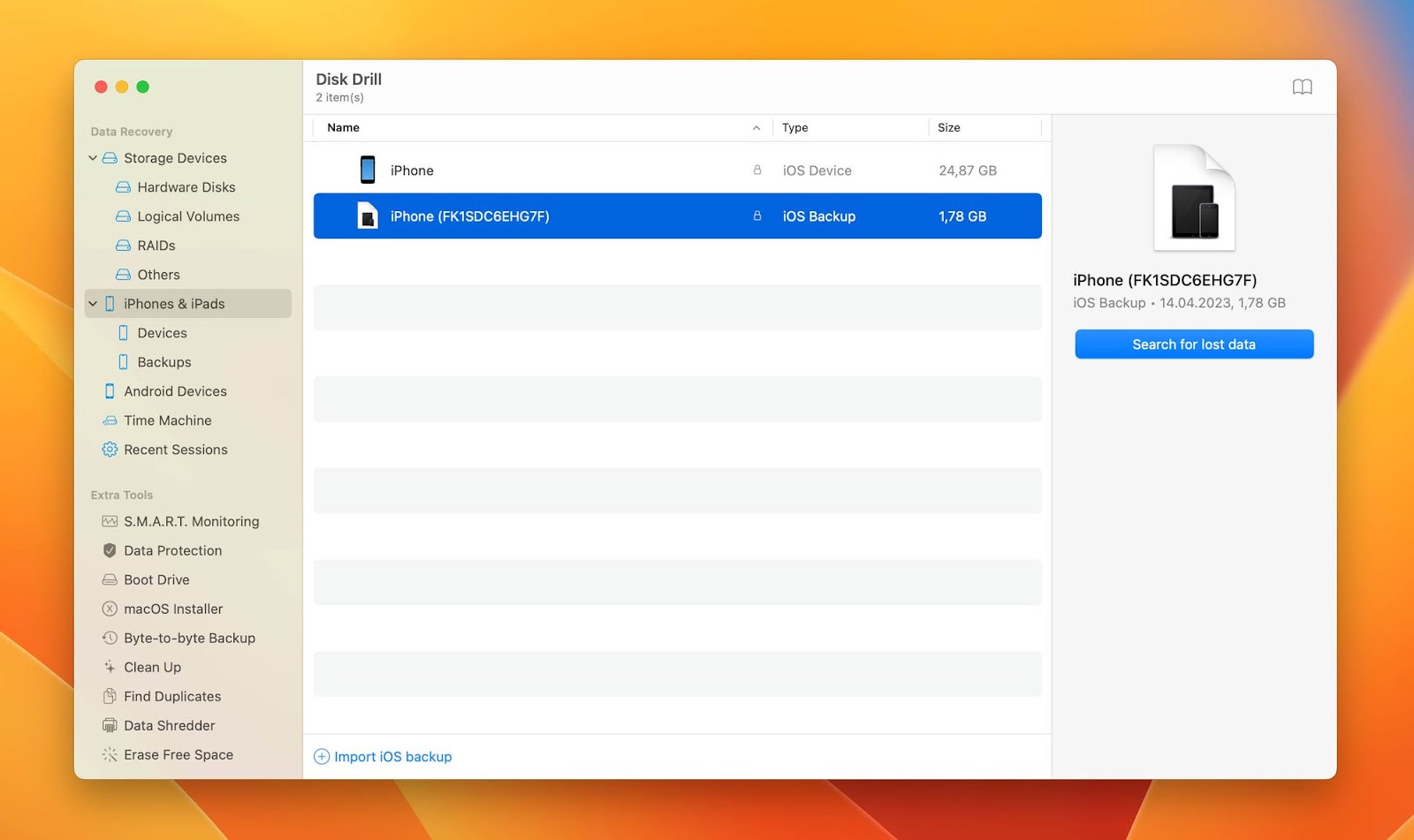Click the Clean Up sparkle icon
Viewport: 1414px width, 840px height.
click(110, 668)
